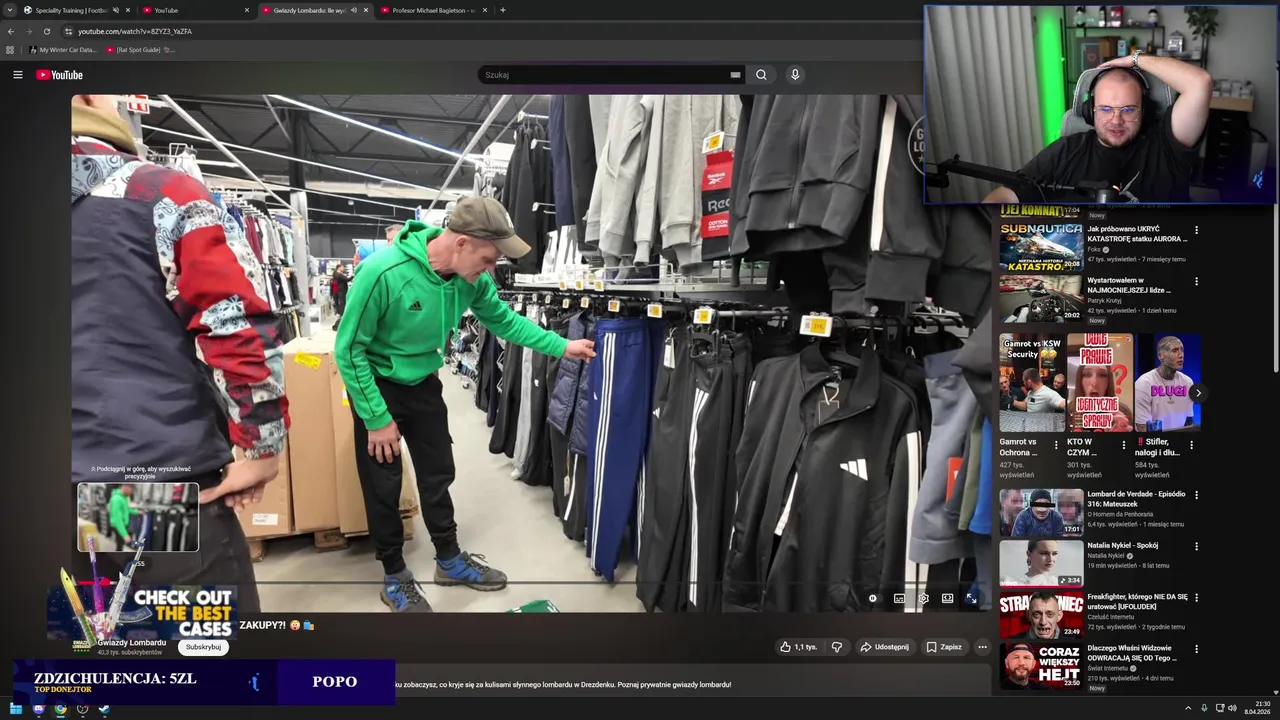The image size is (1280, 720).
Task: Open Gamrot vs KSW Security short
Action: click(1032, 383)
